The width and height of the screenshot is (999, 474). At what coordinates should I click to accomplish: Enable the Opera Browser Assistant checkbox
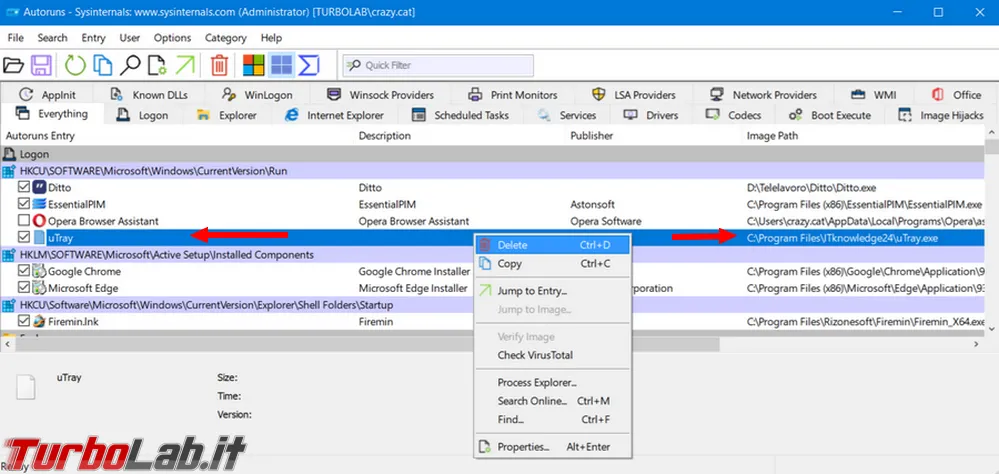point(24,221)
